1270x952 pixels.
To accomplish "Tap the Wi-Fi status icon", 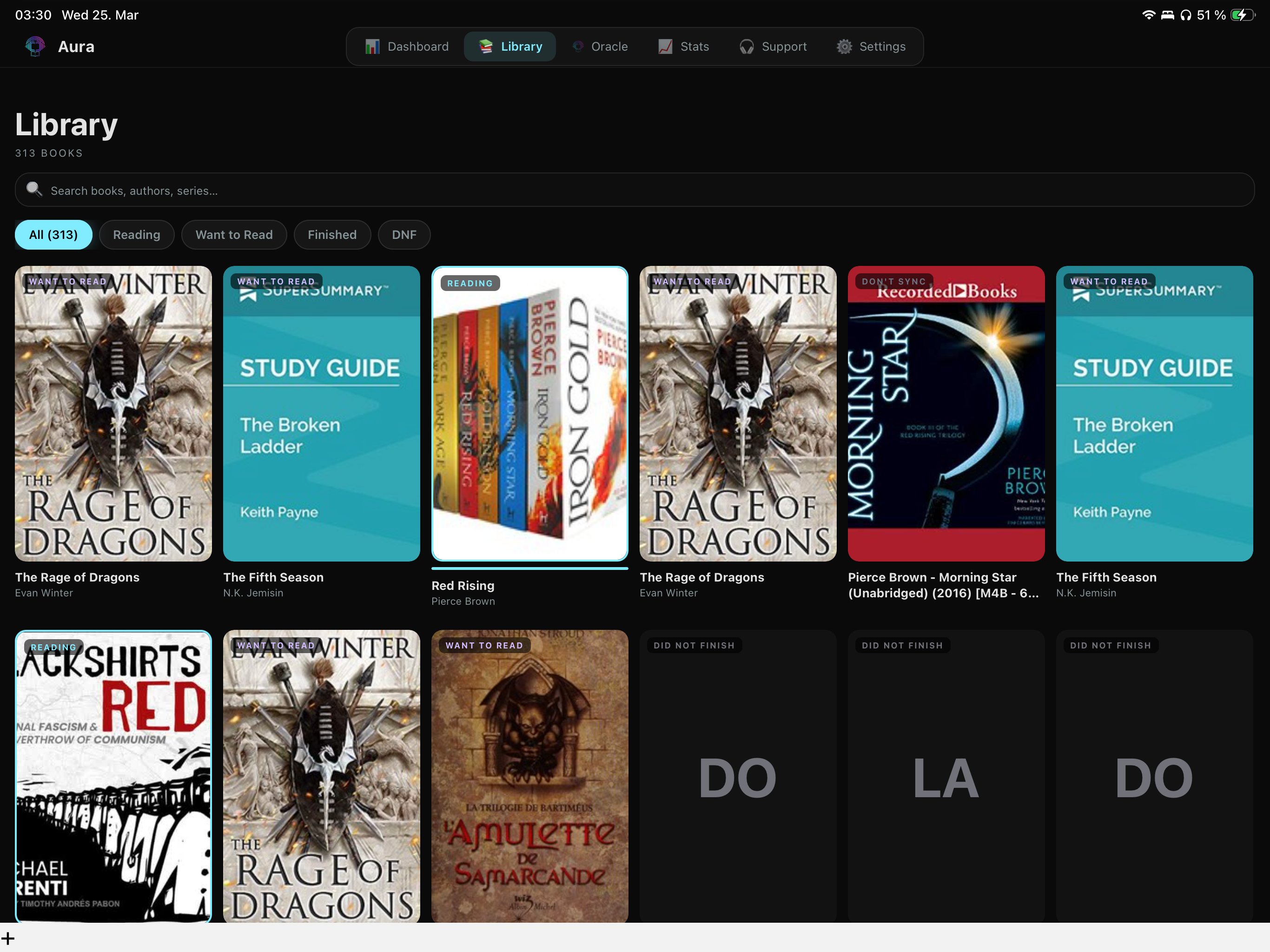I will (1148, 15).
